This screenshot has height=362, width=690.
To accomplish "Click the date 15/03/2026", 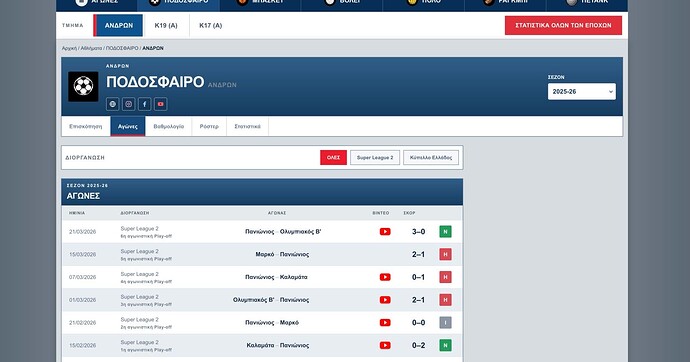I will (x=82, y=254).
